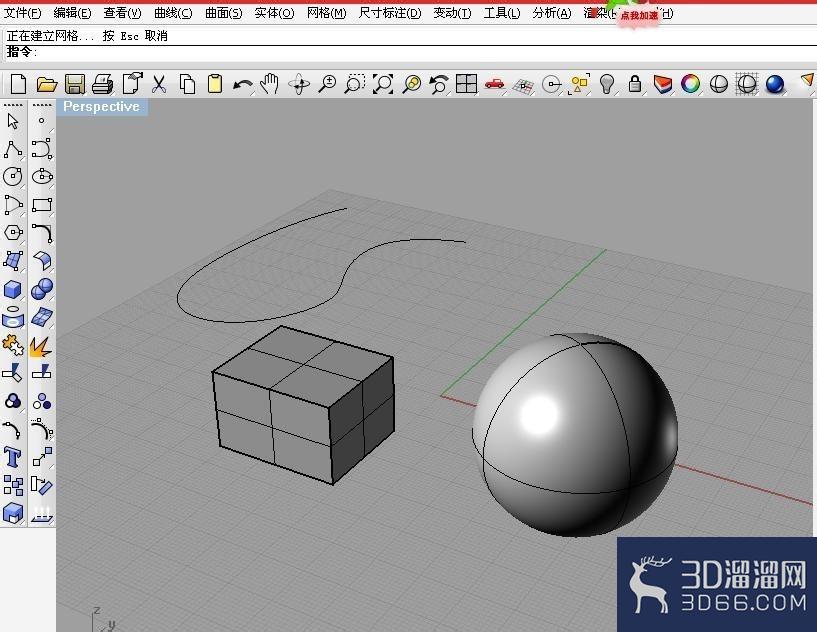Click the Print icon
This screenshot has width=817, height=632.
103,84
